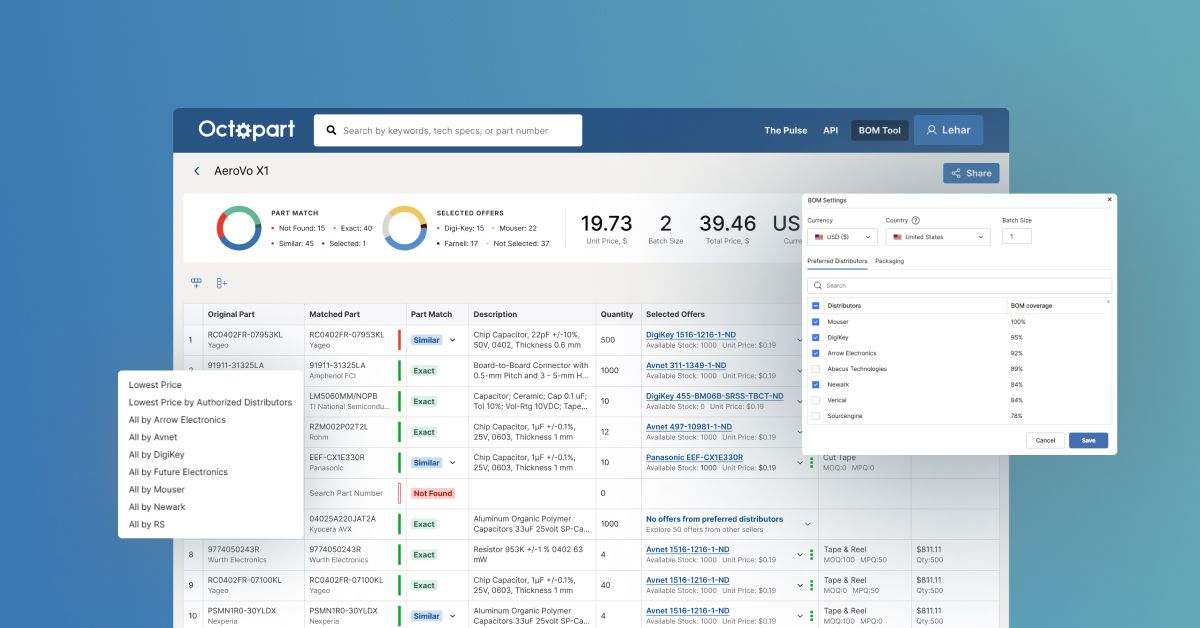Open the three-dot menu on row 8
1200x628 pixels.
coord(811,555)
